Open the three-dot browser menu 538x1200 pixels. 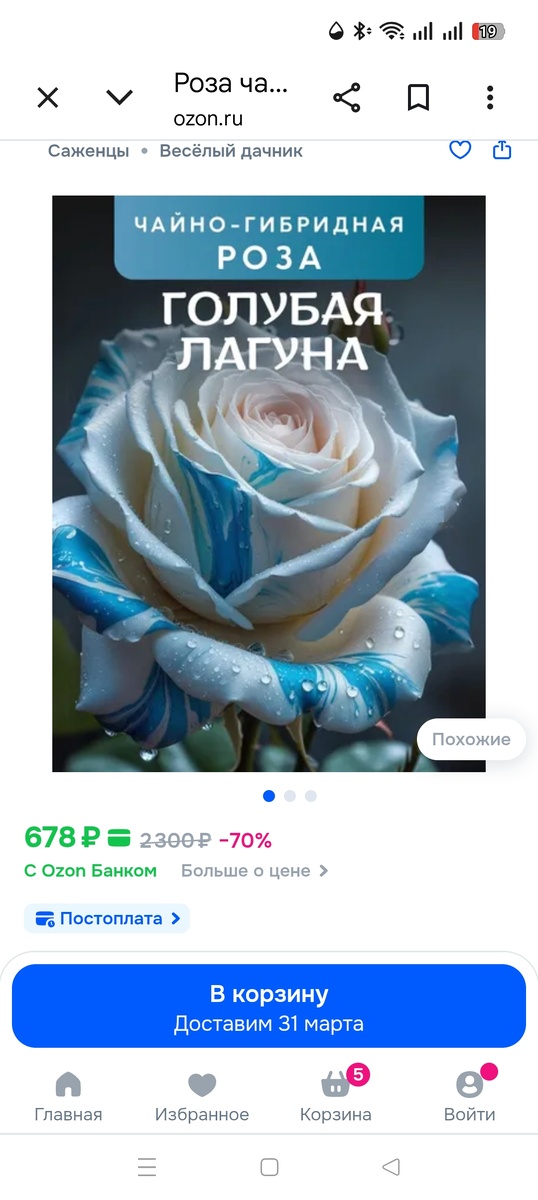point(490,97)
